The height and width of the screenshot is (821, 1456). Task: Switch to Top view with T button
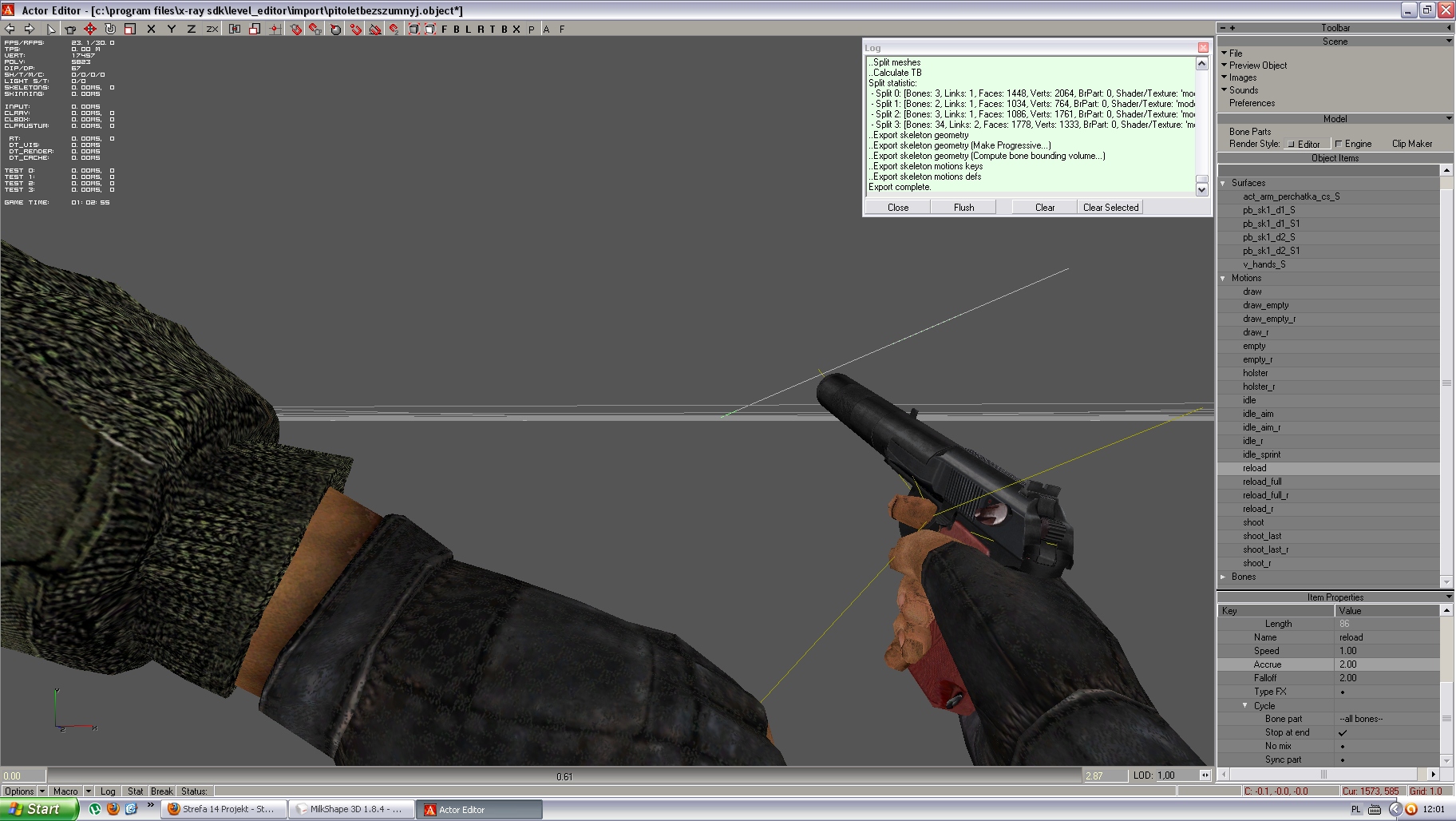pos(493,29)
